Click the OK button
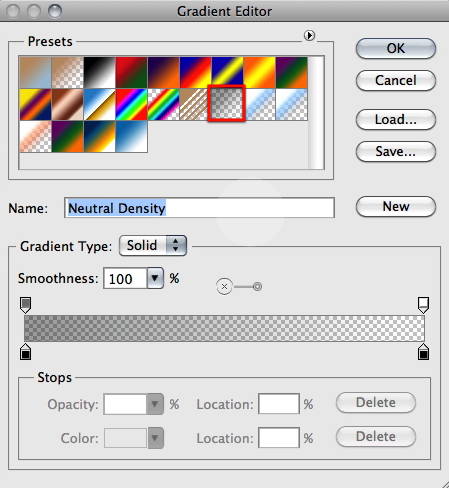The width and height of the screenshot is (449, 488). (396, 48)
